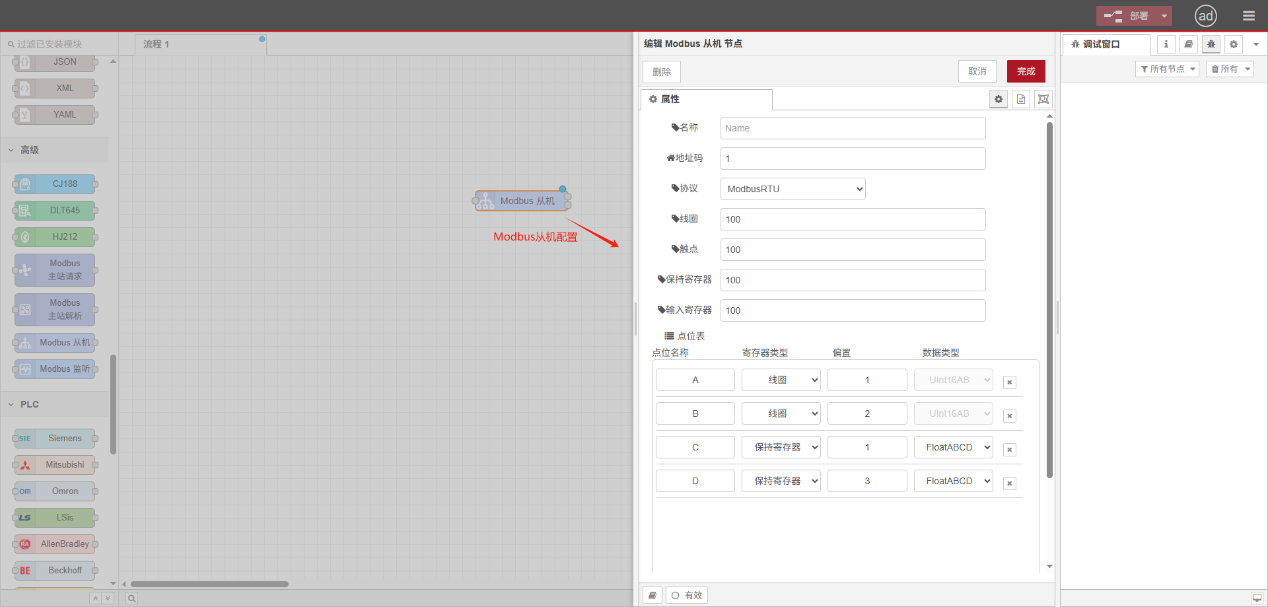Click the 取消 cancel button
The width and height of the screenshot is (1268, 607).
(x=977, y=71)
